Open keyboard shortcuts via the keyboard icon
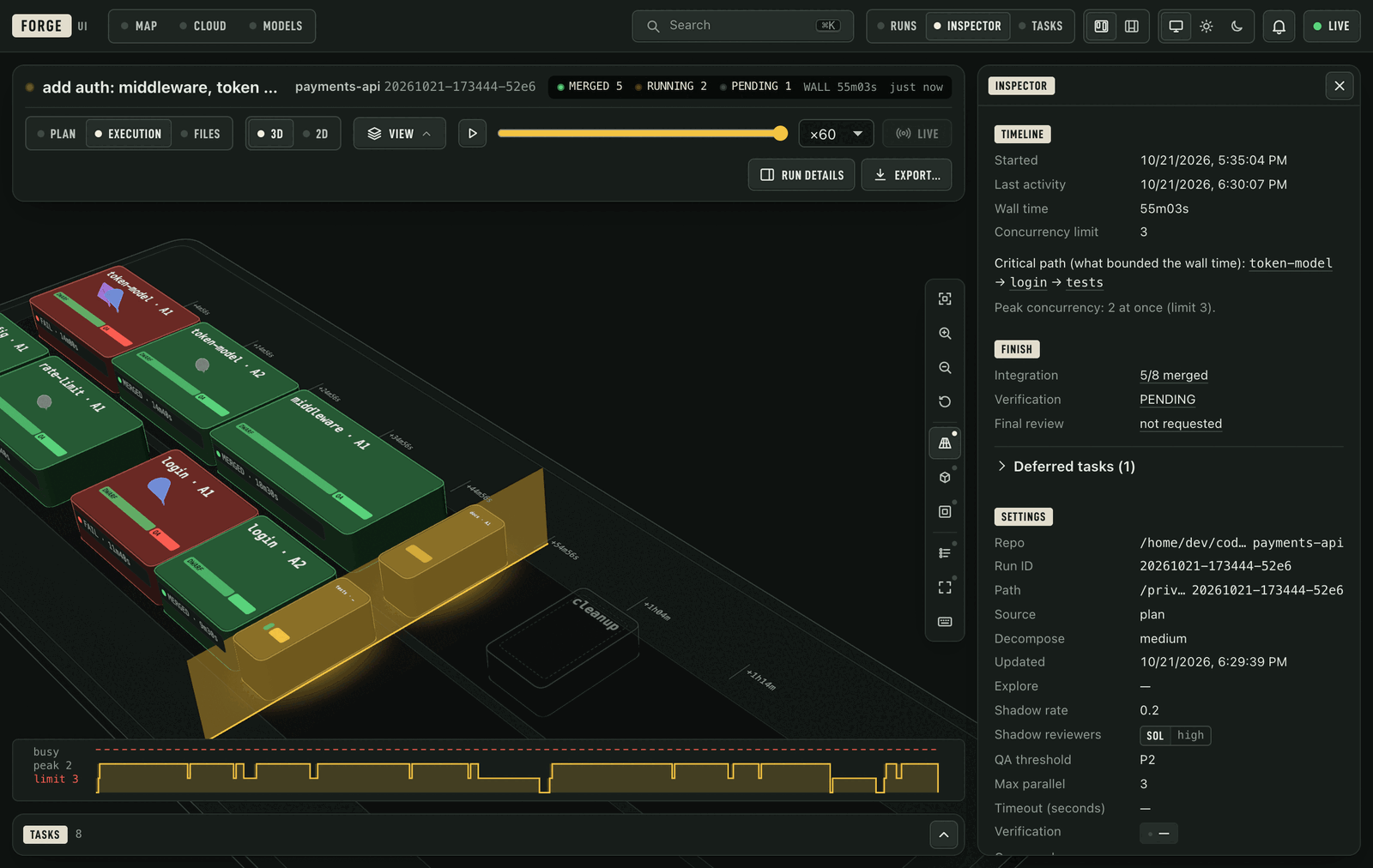1373x868 pixels. 945,622
